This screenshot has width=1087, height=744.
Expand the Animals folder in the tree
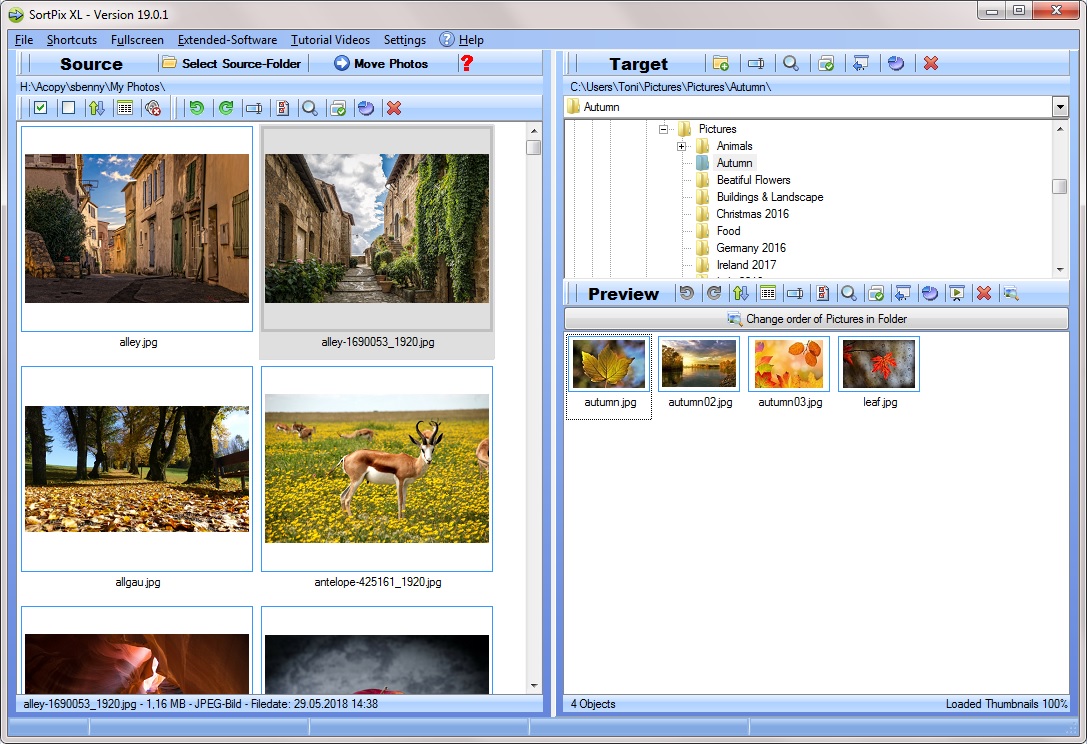[x=681, y=145]
